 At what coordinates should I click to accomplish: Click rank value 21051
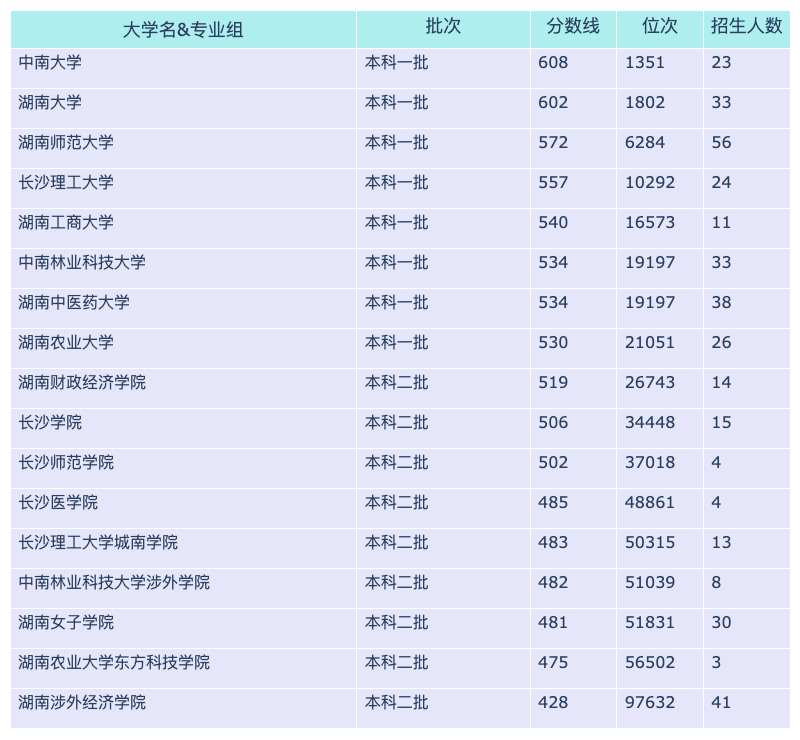pyautogui.click(x=650, y=342)
